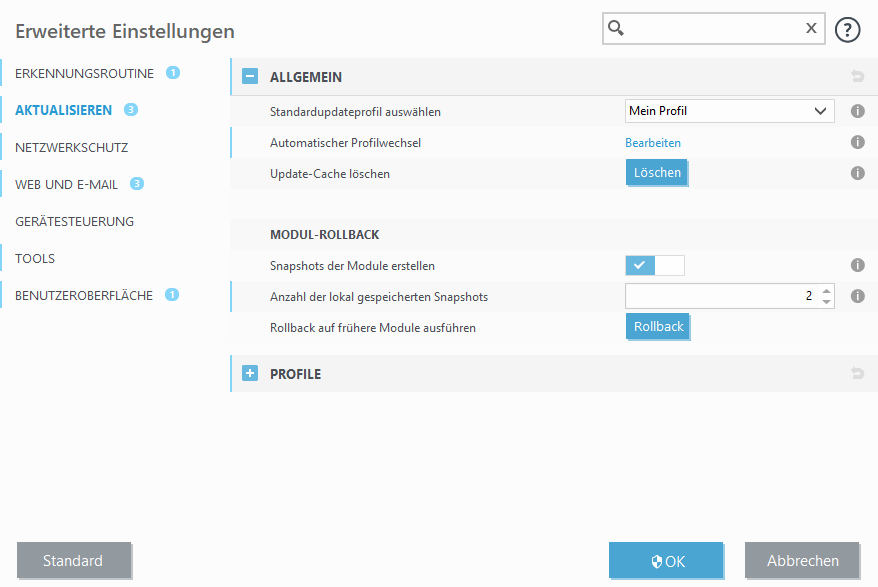Image resolution: width=878 pixels, height=587 pixels.
Task: Click info icon for Anzahl gespeicherter Snapshots
Action: pyautogui.click(x=857, y=296)
